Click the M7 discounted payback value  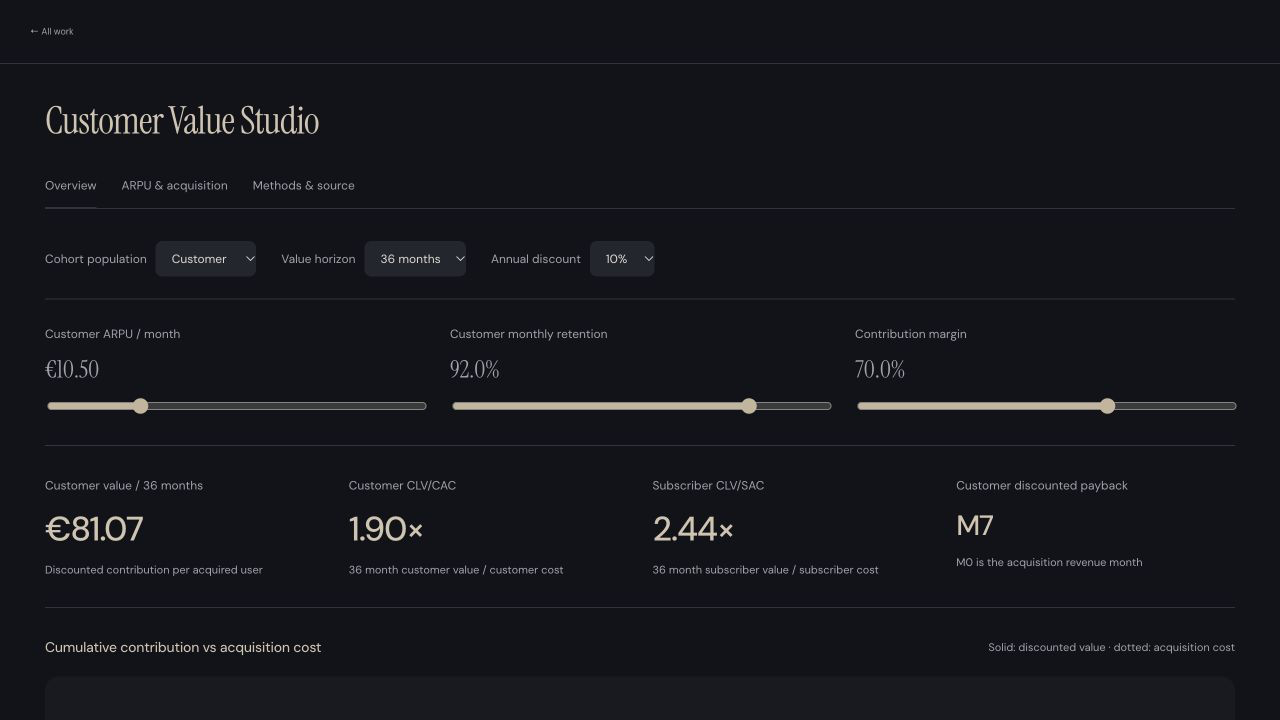(975, 525)
